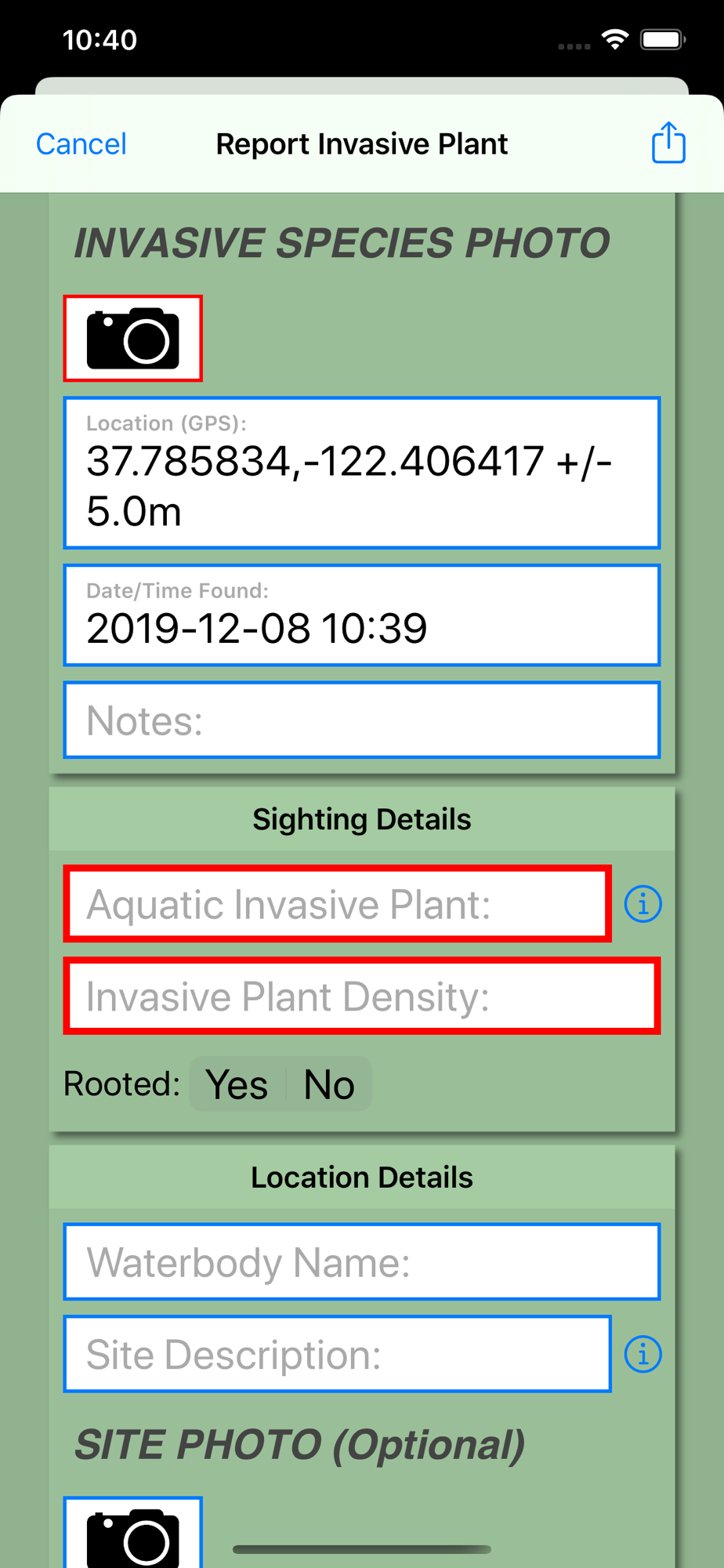The image size is (724, 1568).
Task: Open the share sheet icon
Action: coord(668,143)
